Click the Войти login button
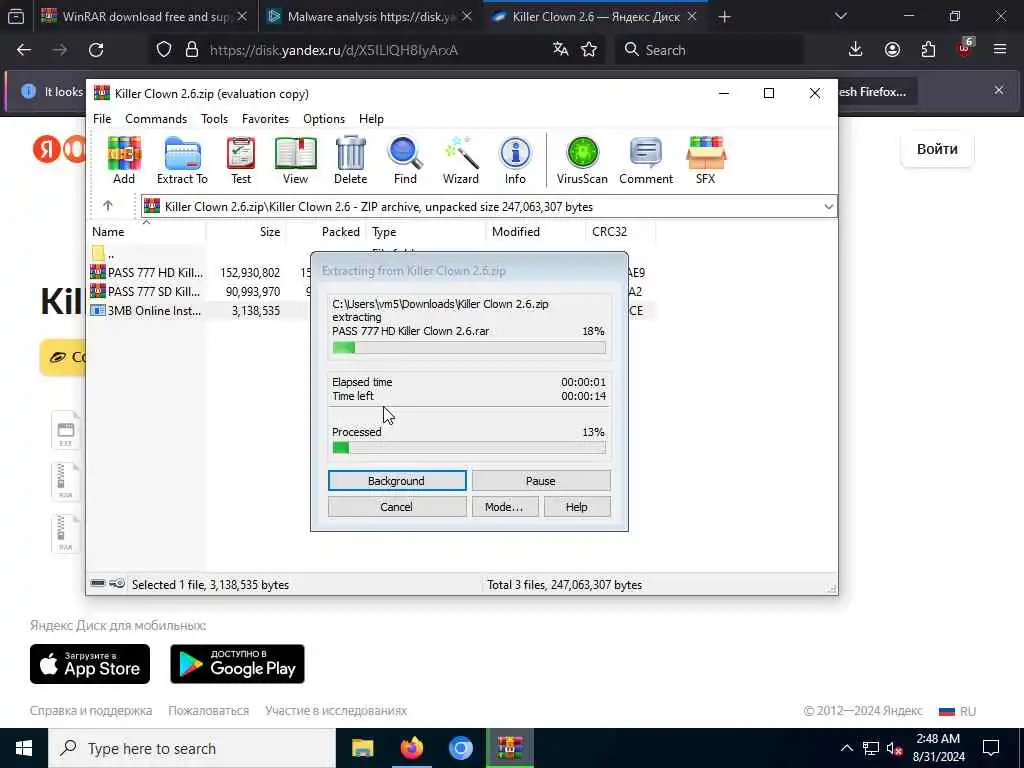Viewport: 1024px width, 768px height. point(937,149)
